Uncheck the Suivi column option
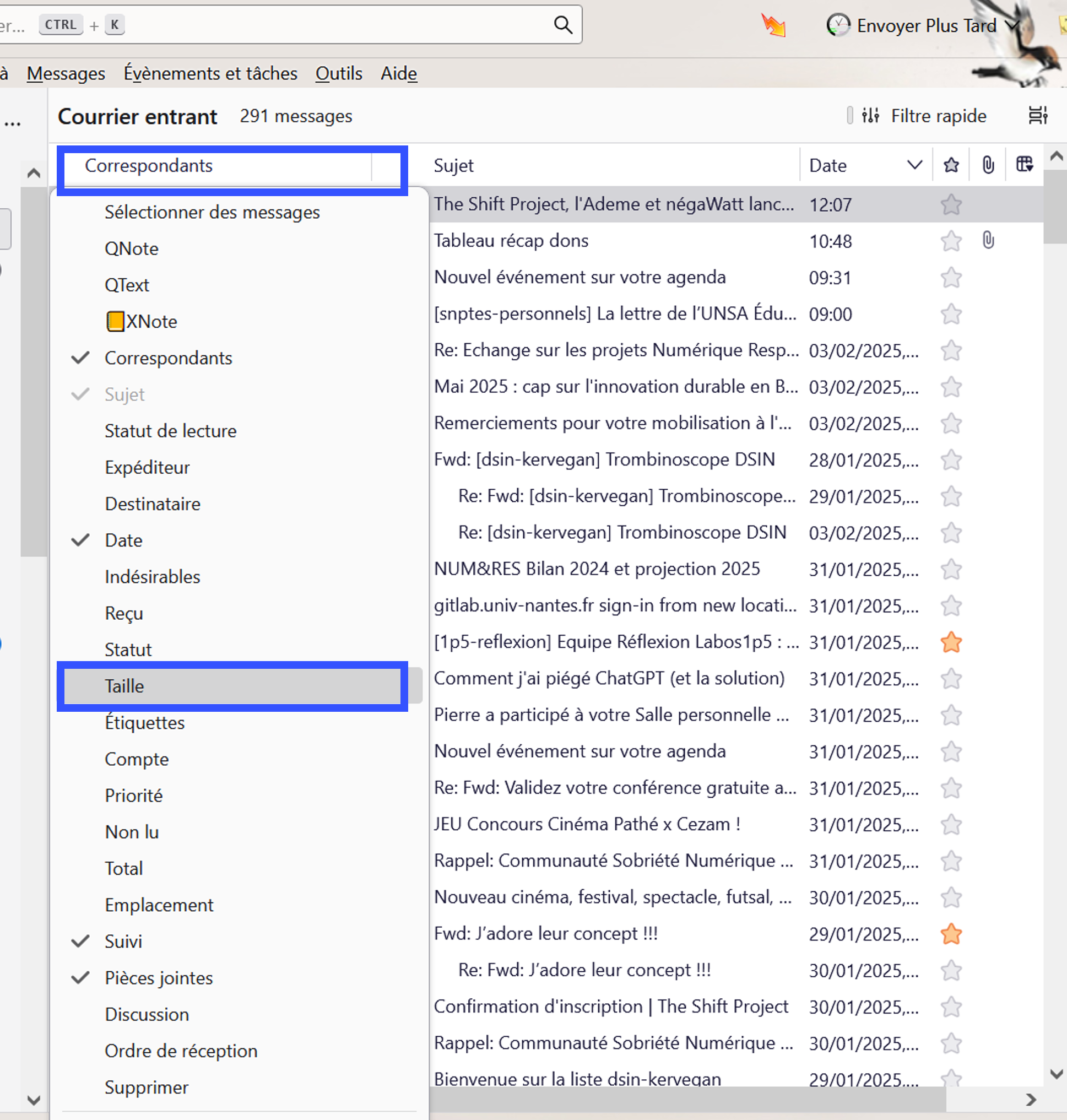 coord(123,942)
